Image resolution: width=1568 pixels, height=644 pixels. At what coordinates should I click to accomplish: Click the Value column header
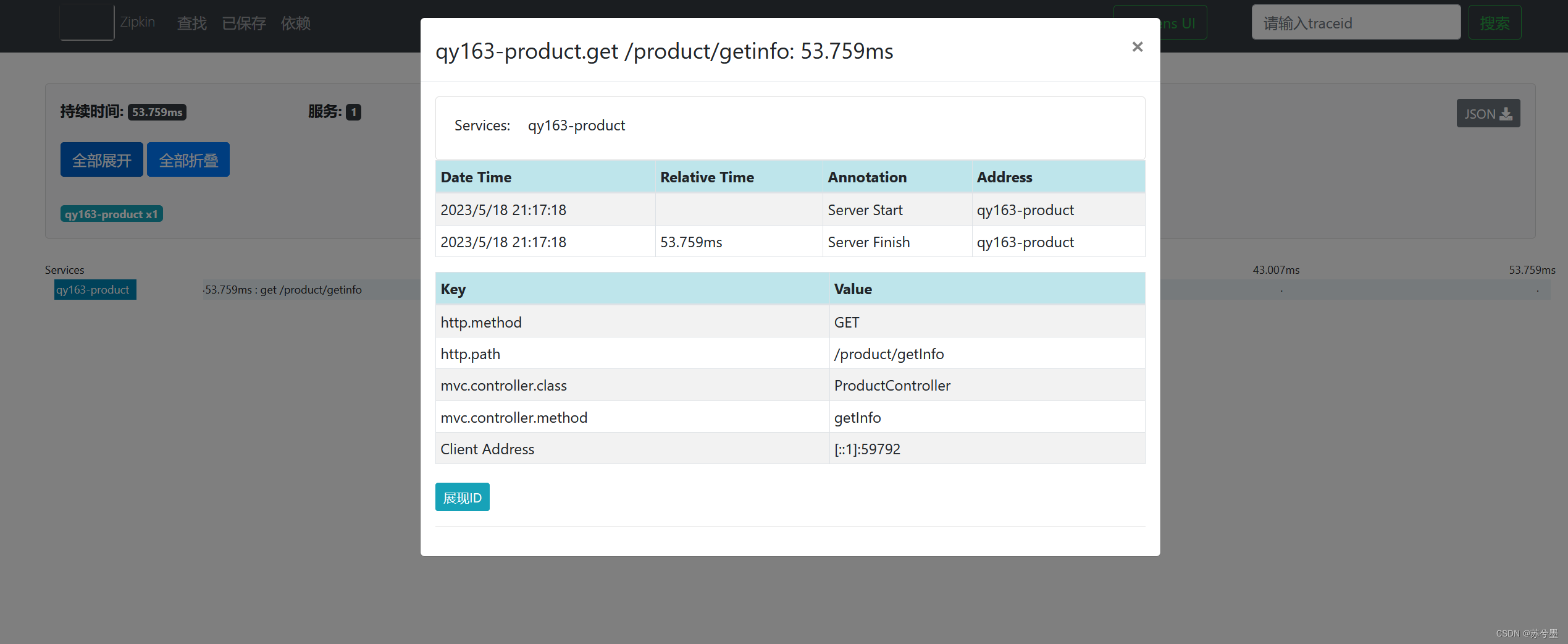point(987,289)
